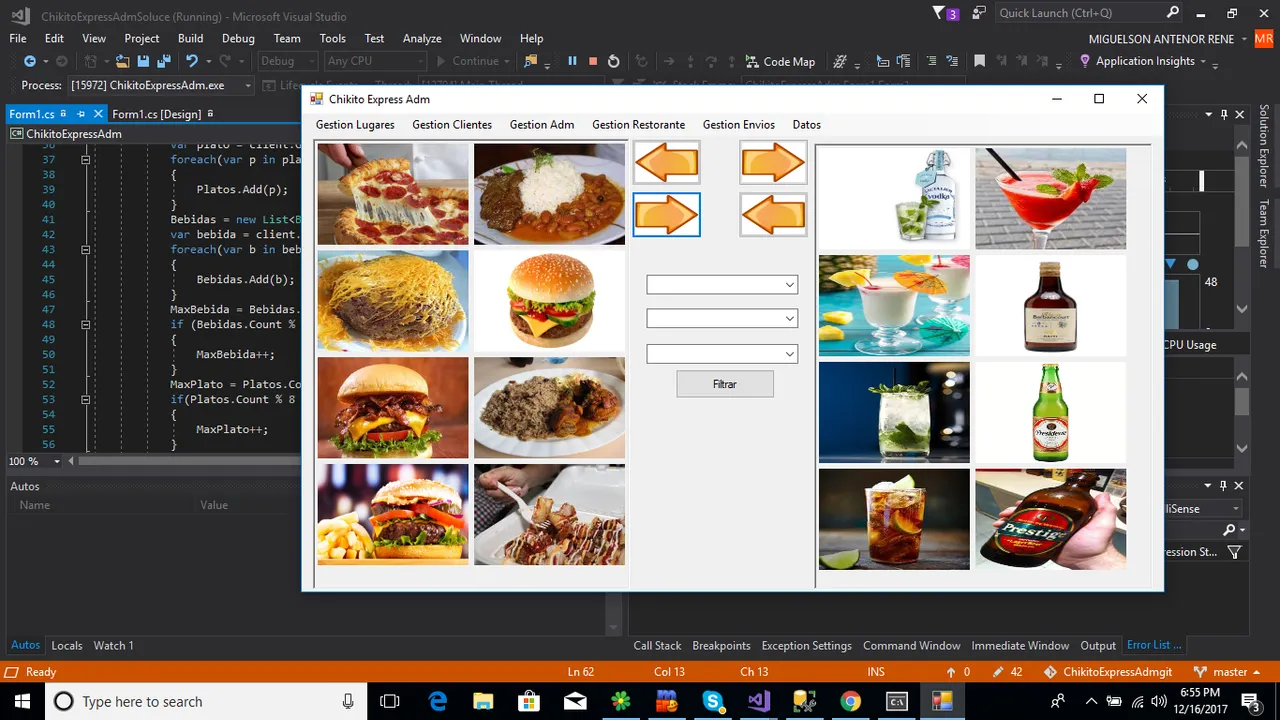Click the Navigate Backward toolbar icon
The image size is (1280, 720).
tap(30, 61)
